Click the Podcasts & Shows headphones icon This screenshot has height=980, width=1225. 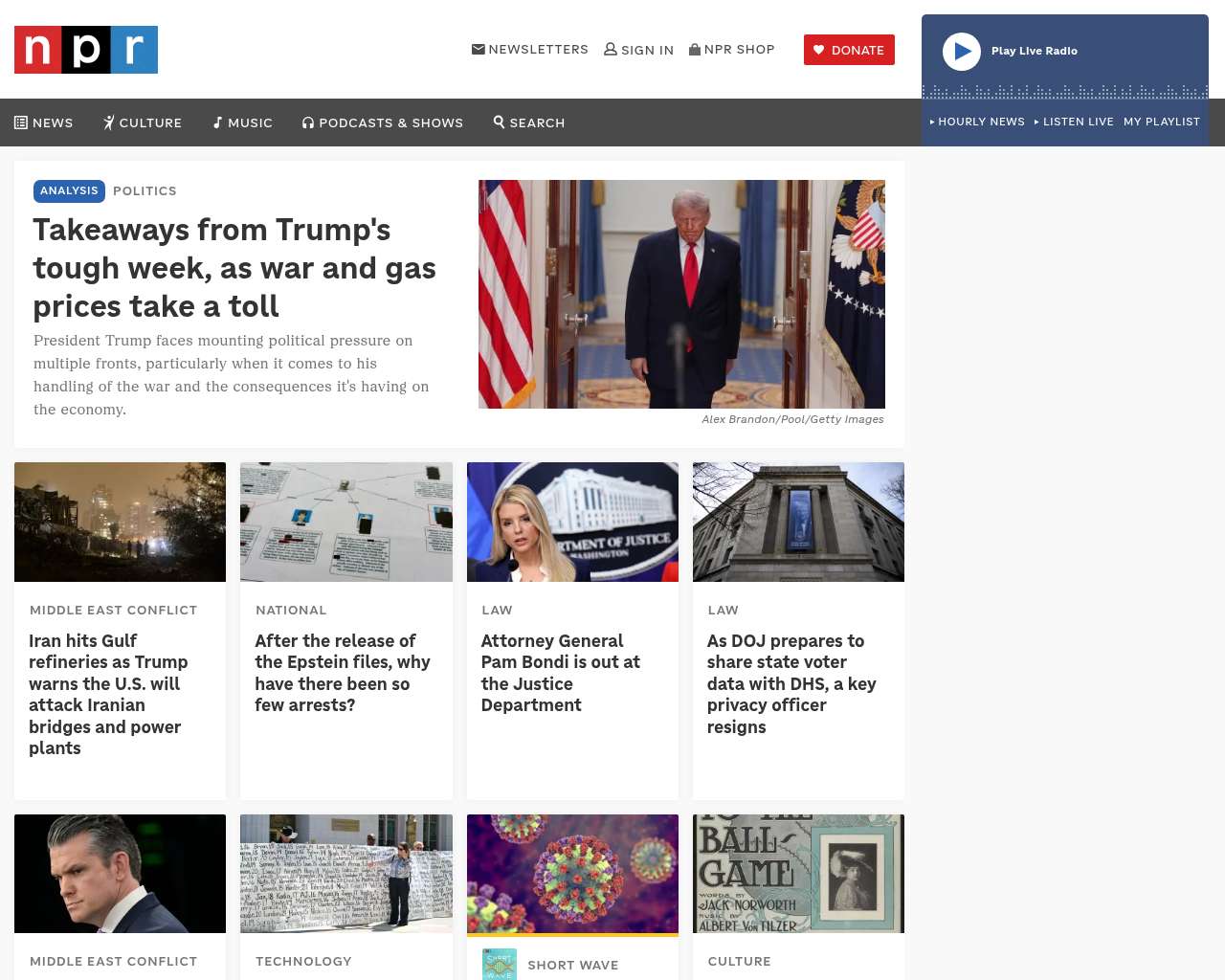[x=308, y=122]
